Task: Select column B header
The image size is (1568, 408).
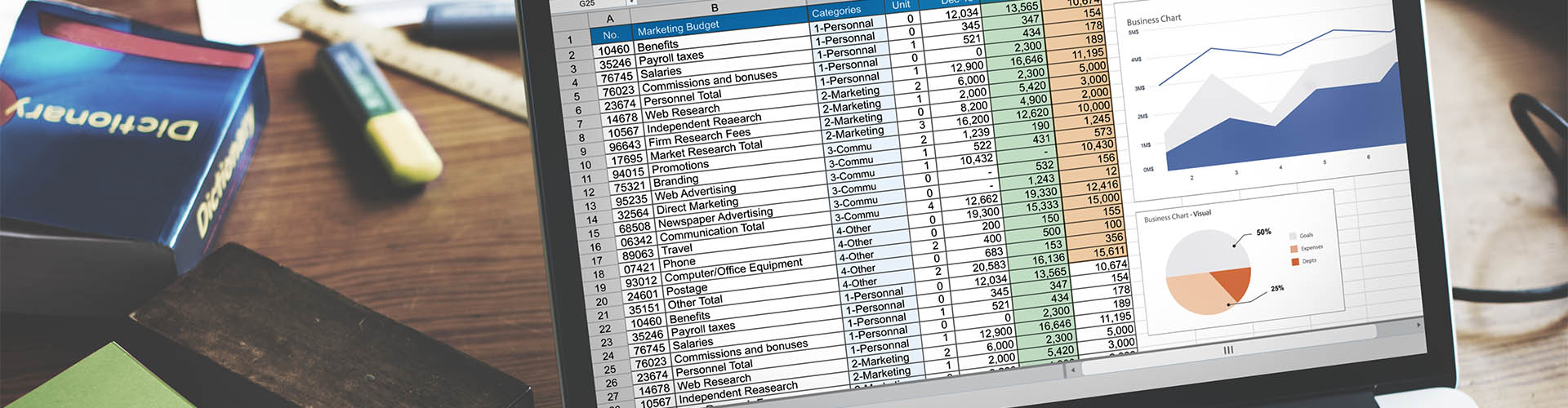Action: pos(715,9)
